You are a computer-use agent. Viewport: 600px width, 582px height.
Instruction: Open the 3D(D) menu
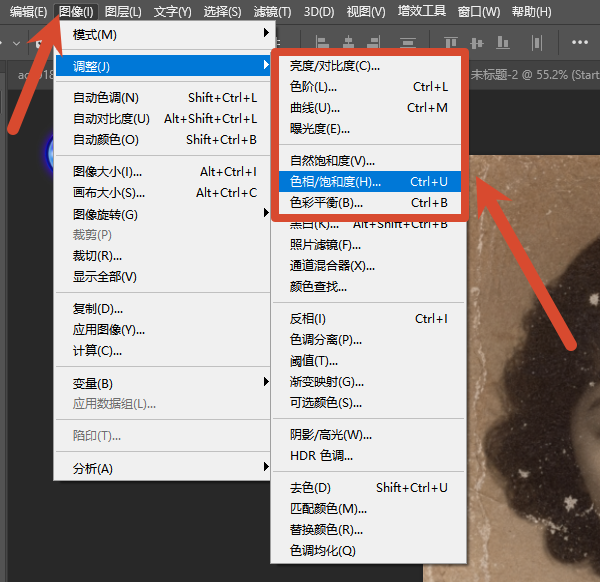(x=319, y=12)
